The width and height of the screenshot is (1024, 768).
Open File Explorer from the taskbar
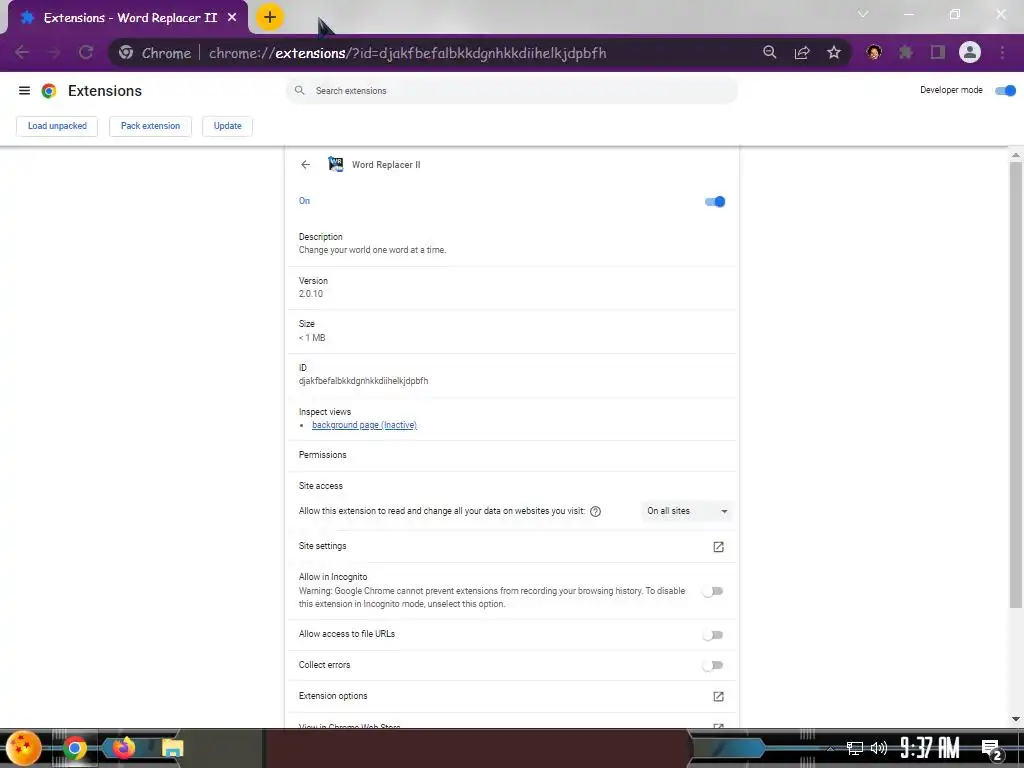[172, 748]
